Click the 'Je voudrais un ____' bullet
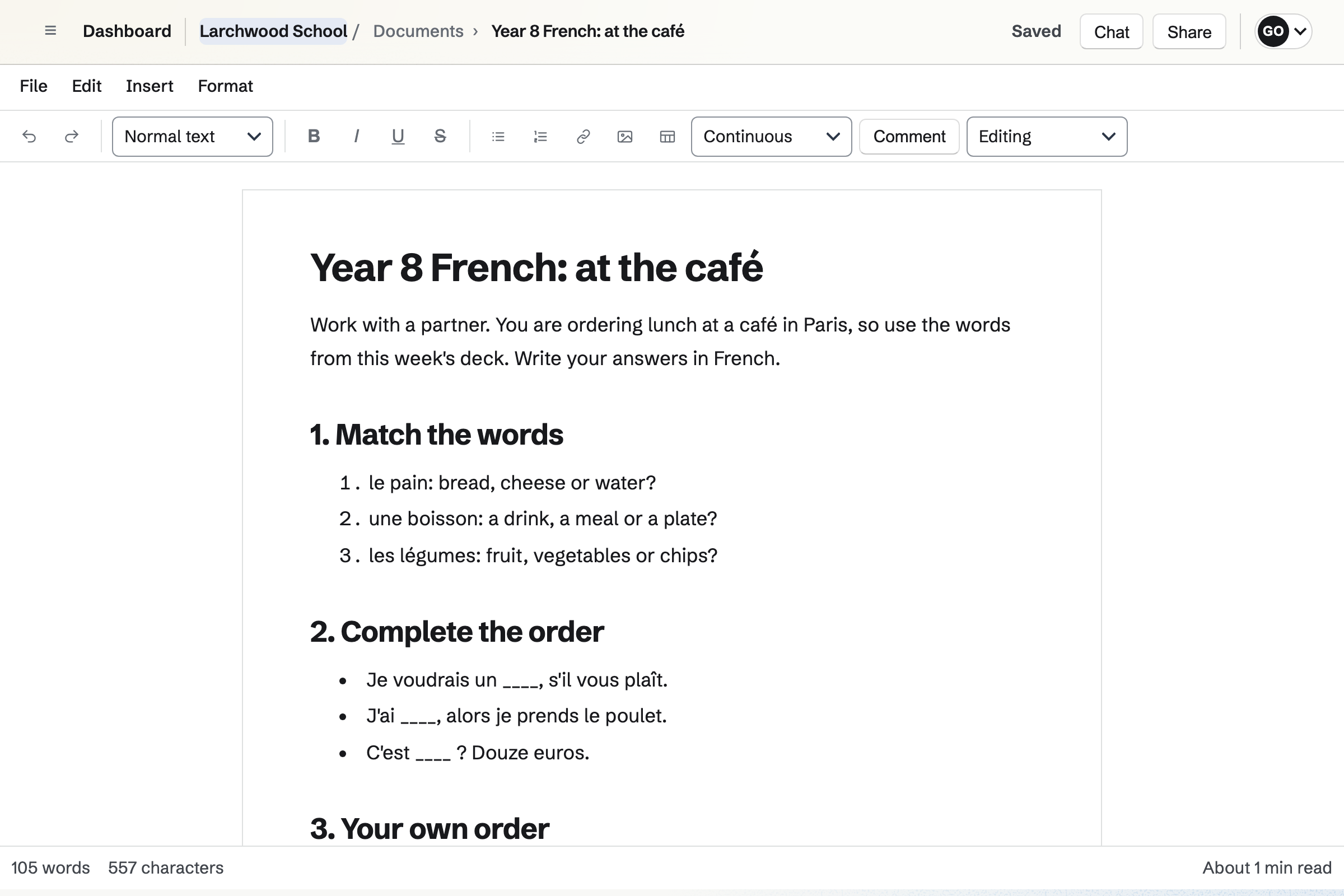 coord(517,680)
